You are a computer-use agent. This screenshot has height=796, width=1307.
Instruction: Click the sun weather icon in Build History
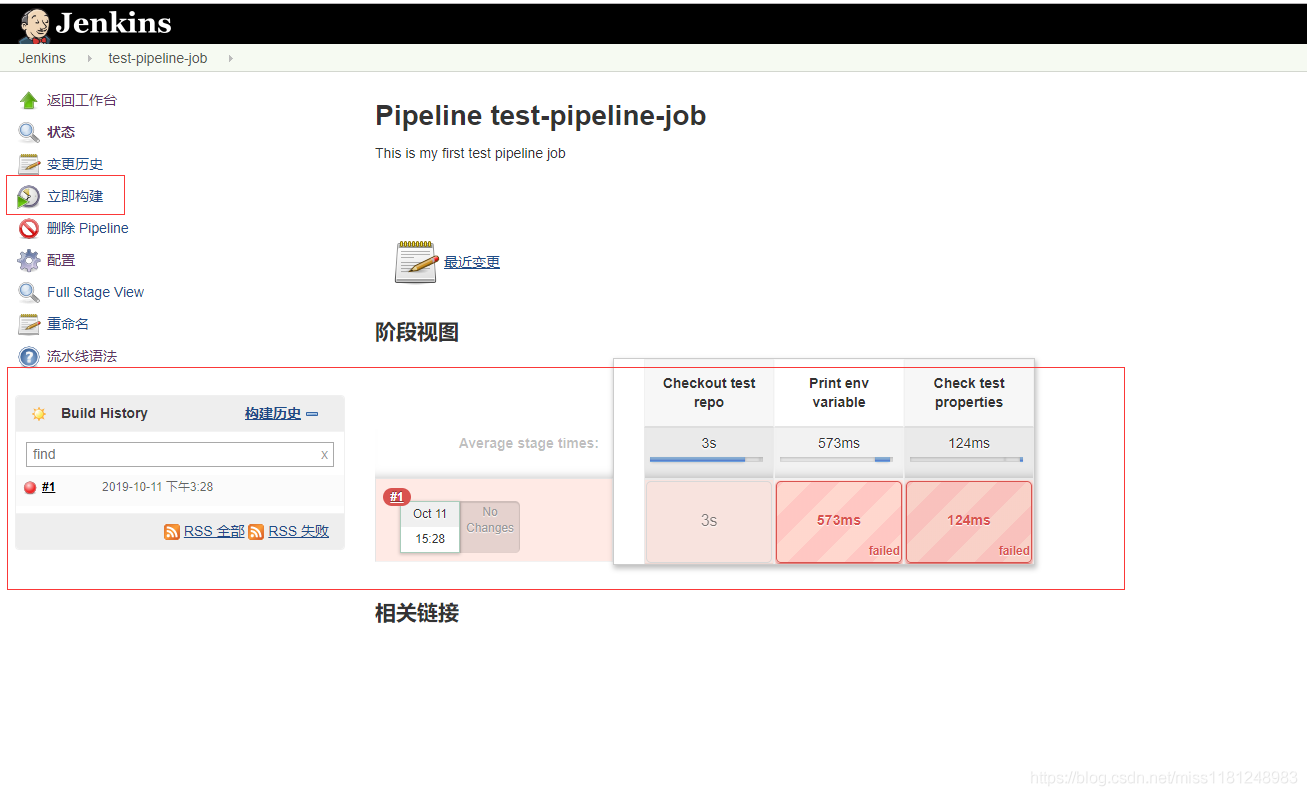[39, 413]
